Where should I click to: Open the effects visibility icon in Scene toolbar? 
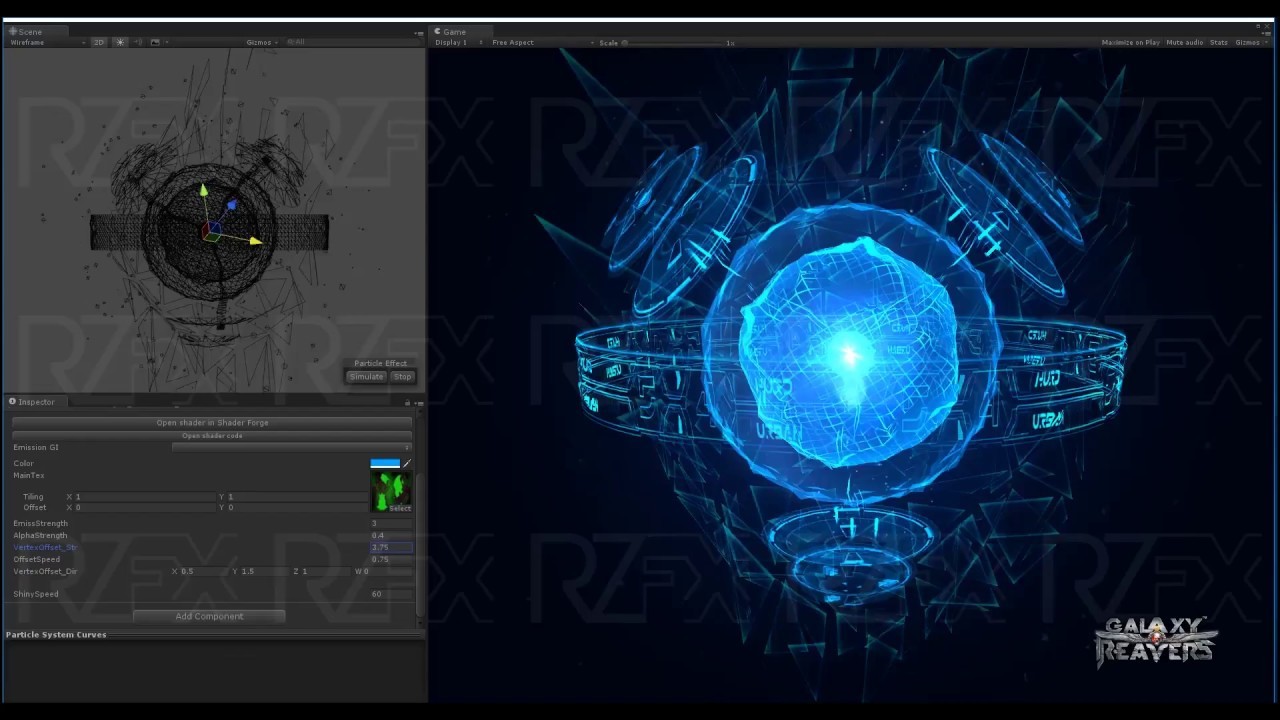pyautogui.click(x=155, y=42)
